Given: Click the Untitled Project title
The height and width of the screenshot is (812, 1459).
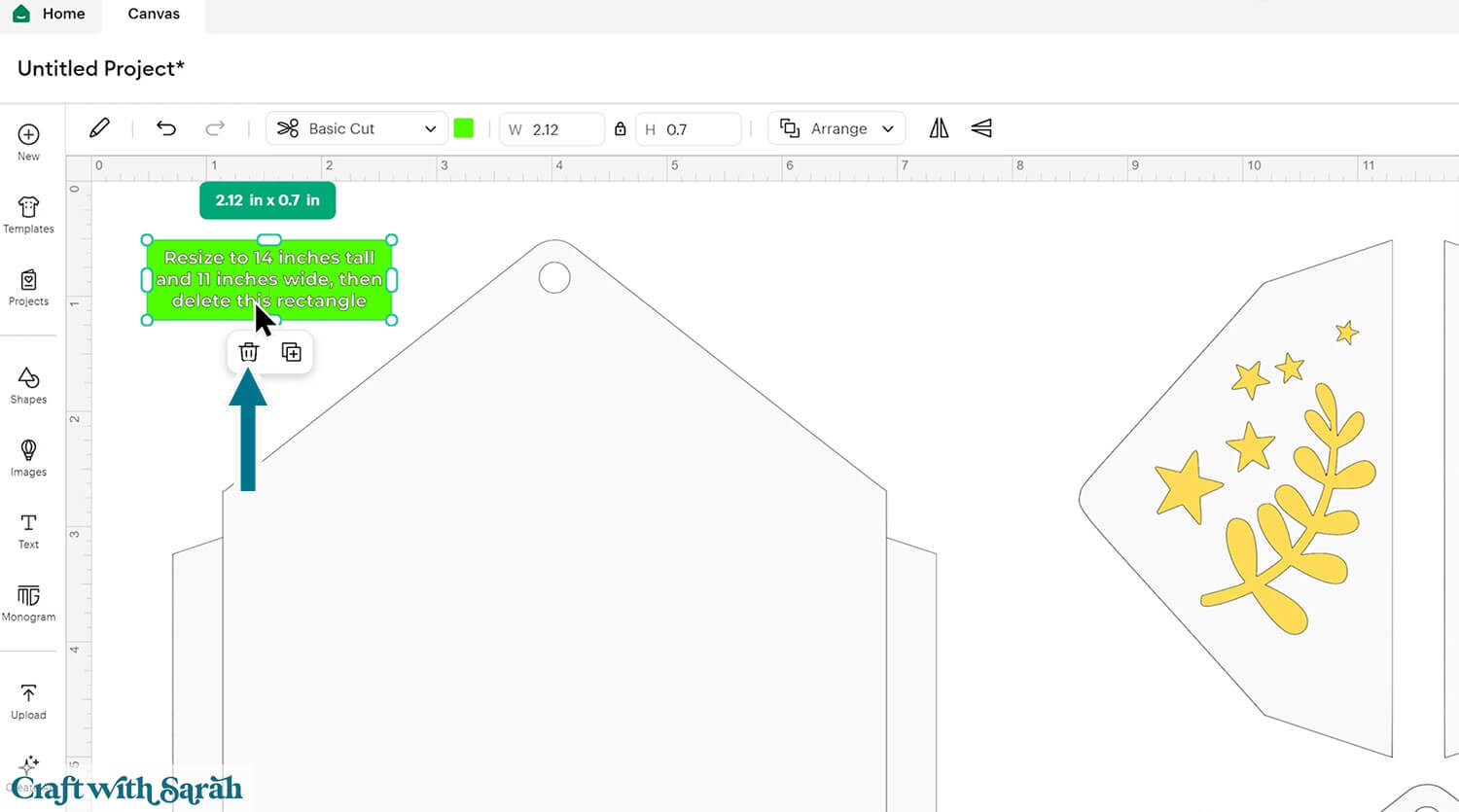Looking at the screenshot, I should tap(101, 68).
